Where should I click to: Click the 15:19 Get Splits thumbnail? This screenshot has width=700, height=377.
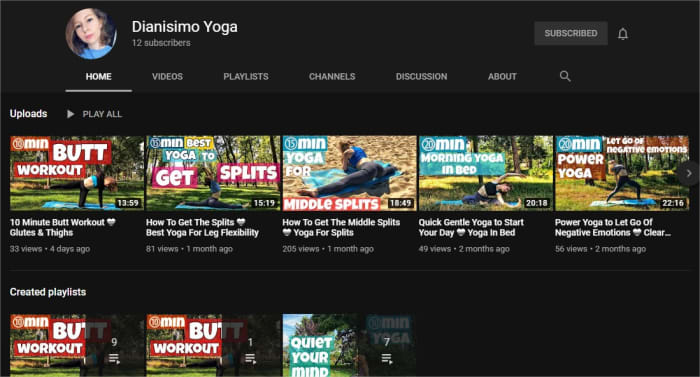click(x=213, y=173)
